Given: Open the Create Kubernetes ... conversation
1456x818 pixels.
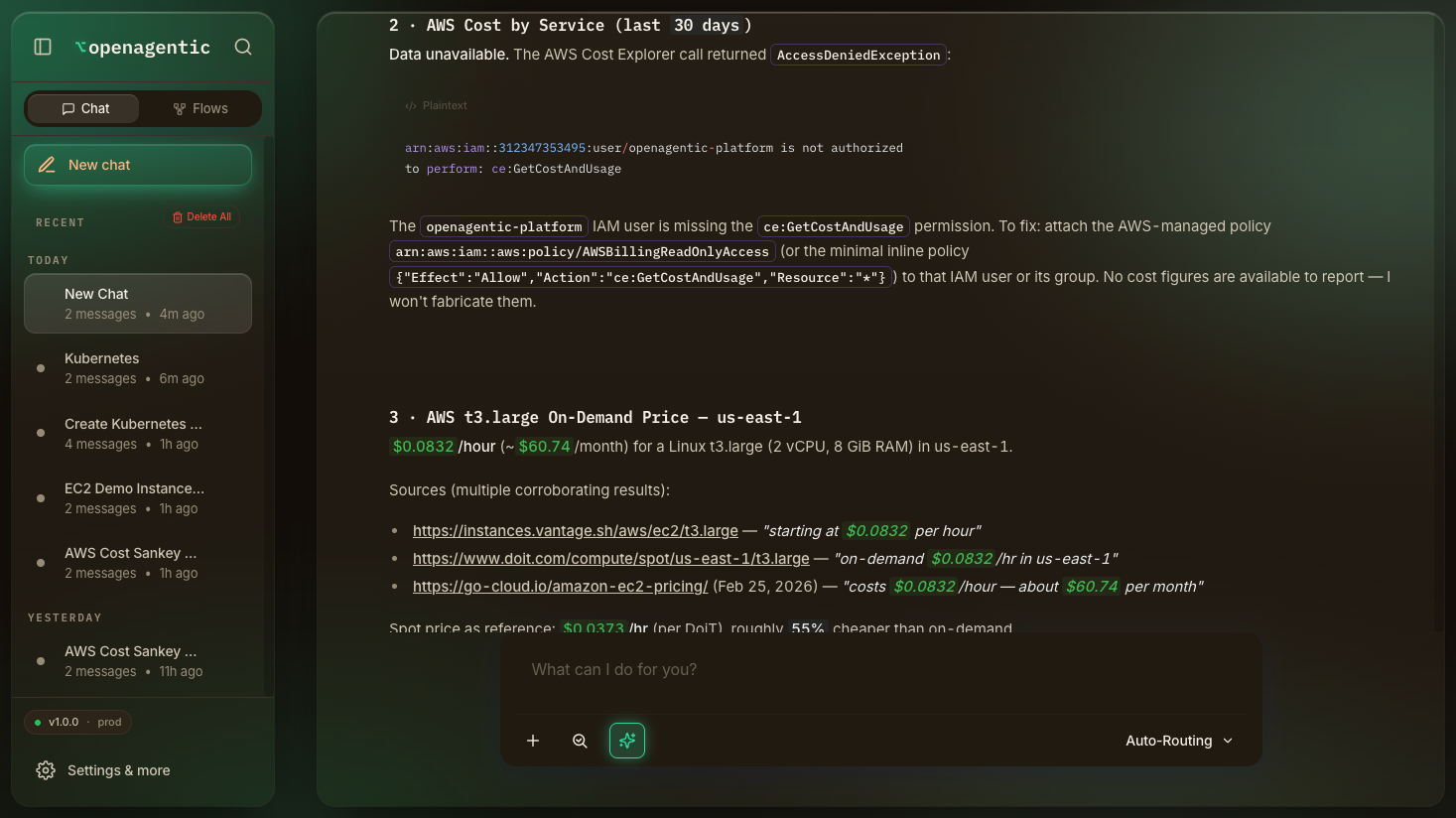Looking at the screenshot, I should point(138,434).
